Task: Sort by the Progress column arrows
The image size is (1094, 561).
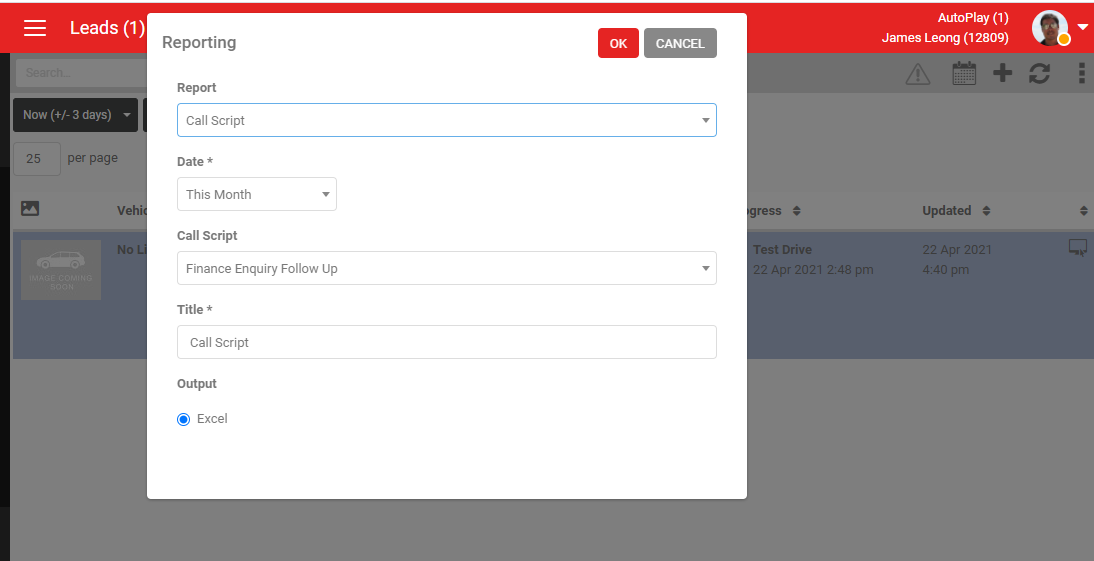Action: click(x=797, y=211)
